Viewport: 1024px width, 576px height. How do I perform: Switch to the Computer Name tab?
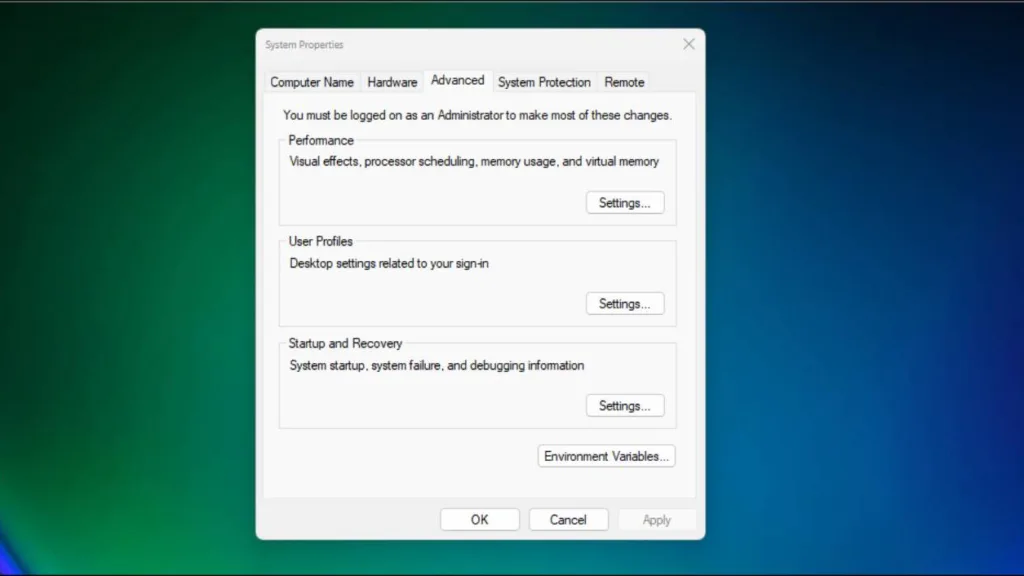coord(312,82)
